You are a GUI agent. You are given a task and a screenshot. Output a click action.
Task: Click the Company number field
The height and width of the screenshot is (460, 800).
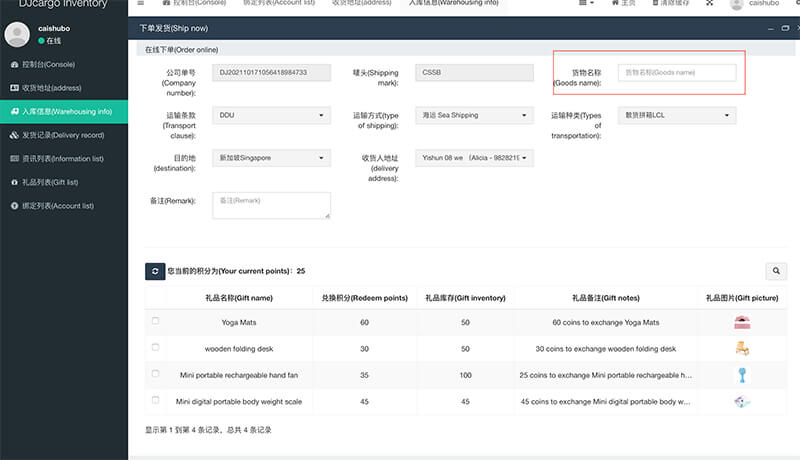point(271,72)
